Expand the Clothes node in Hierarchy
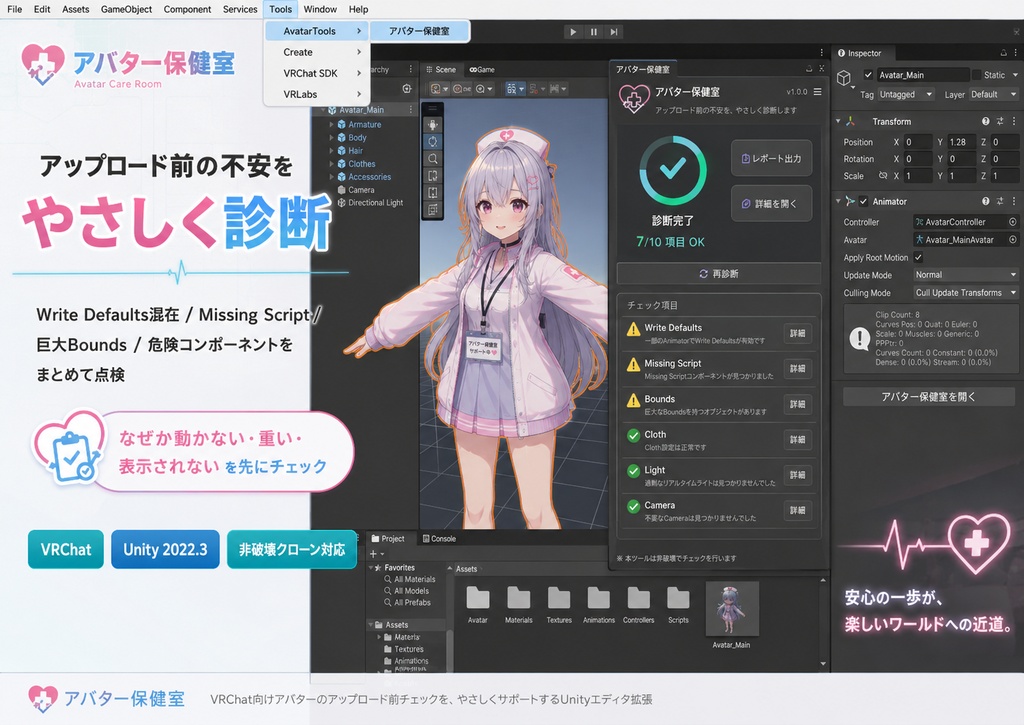Image resolution: width=1024 pixels, height=725 pixels. 332,164
